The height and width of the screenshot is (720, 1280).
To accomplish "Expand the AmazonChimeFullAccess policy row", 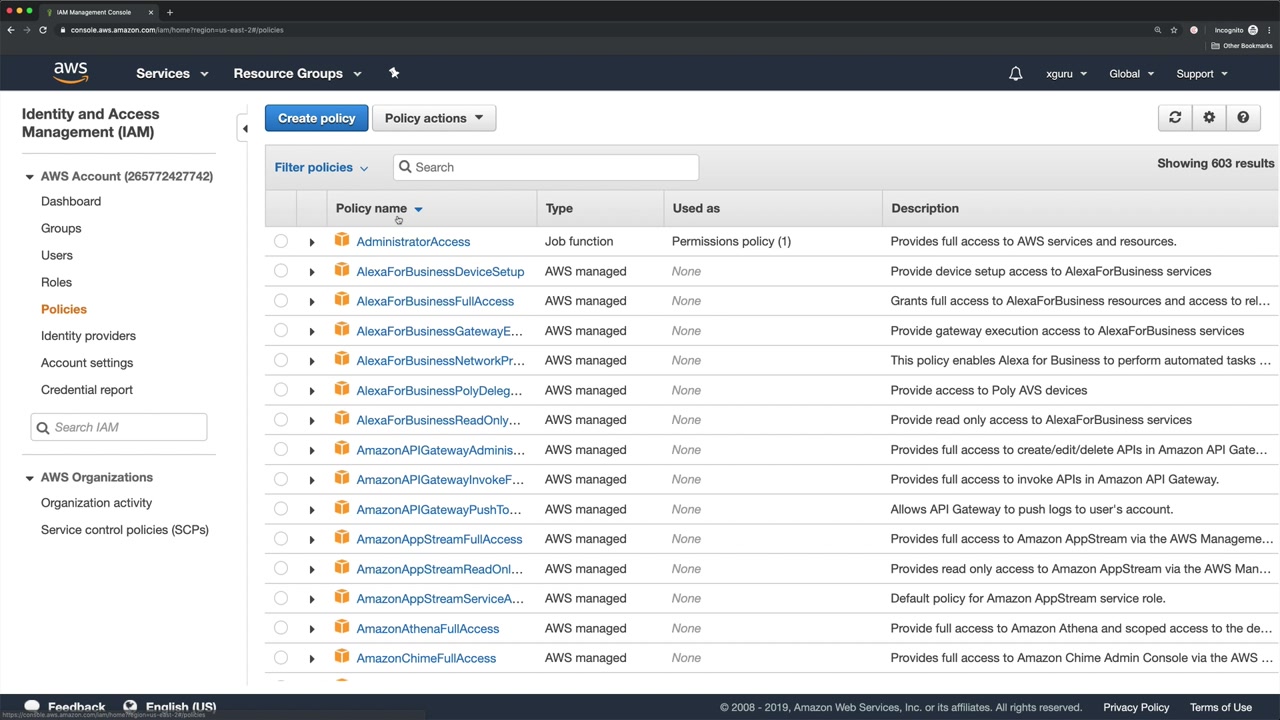I will tap(311, 658).
